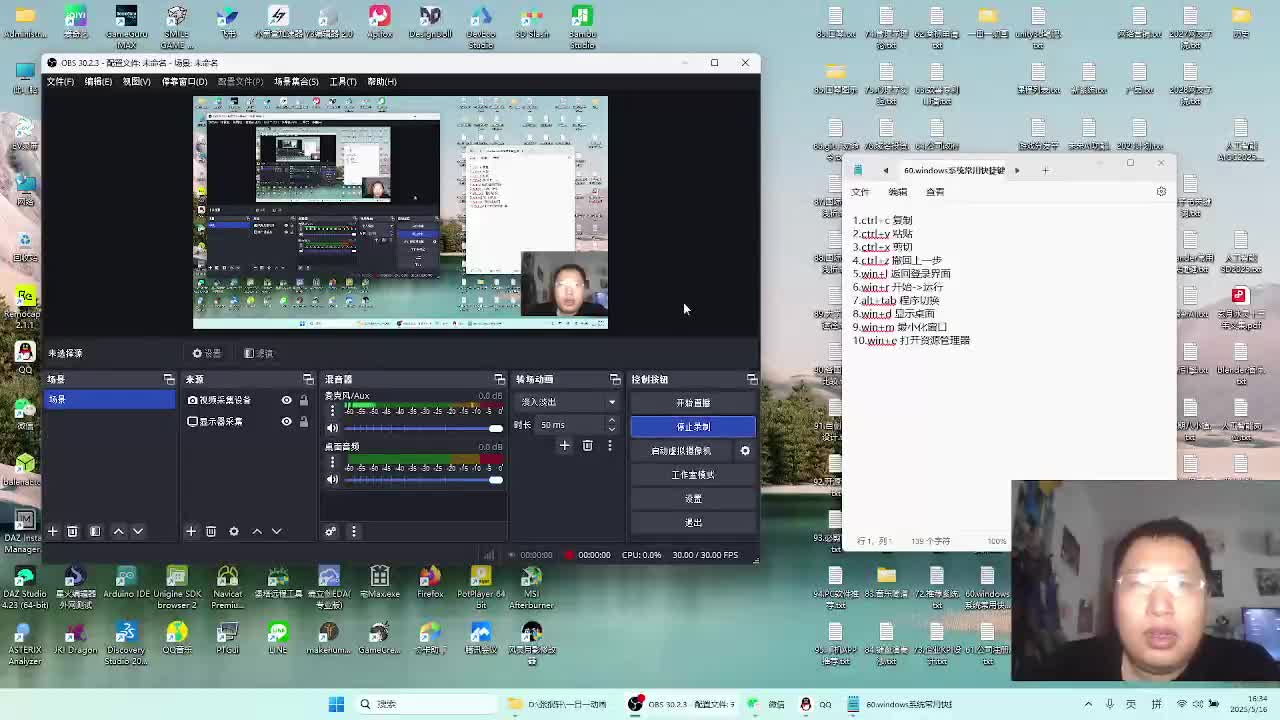Pop out the Sources dock panel

click(308, 379)
